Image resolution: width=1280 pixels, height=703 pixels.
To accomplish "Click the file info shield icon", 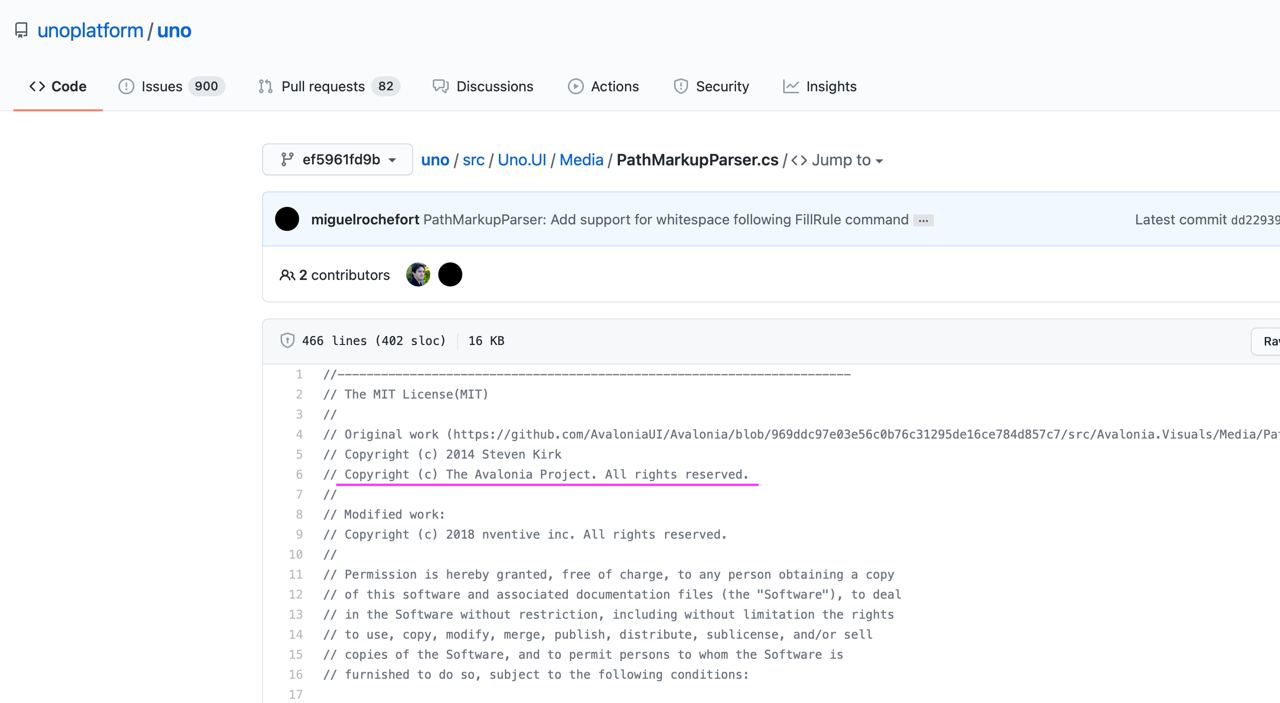I will pos(287,340).
